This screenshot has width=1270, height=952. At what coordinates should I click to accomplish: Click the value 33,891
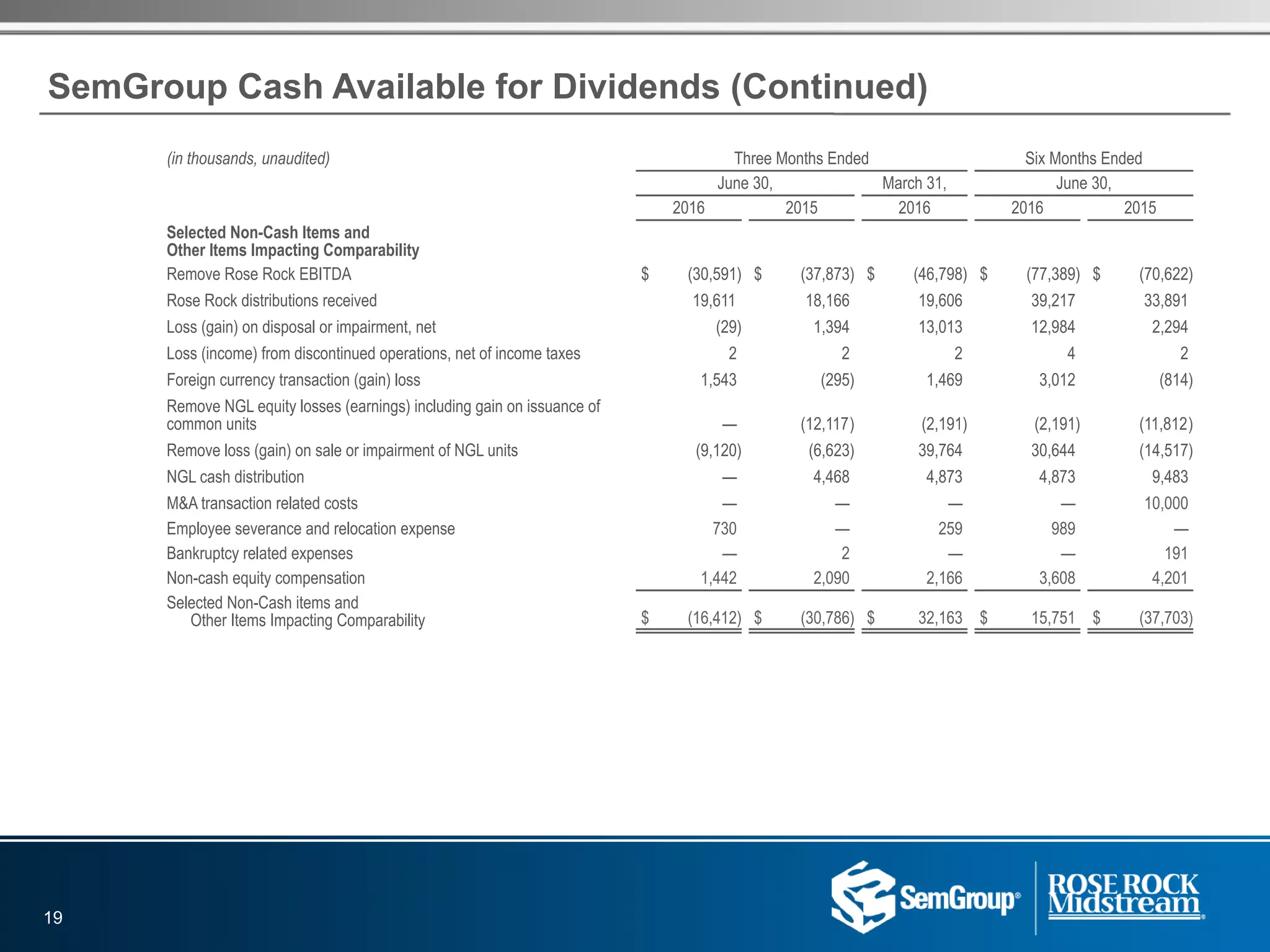pos(1166,301)
